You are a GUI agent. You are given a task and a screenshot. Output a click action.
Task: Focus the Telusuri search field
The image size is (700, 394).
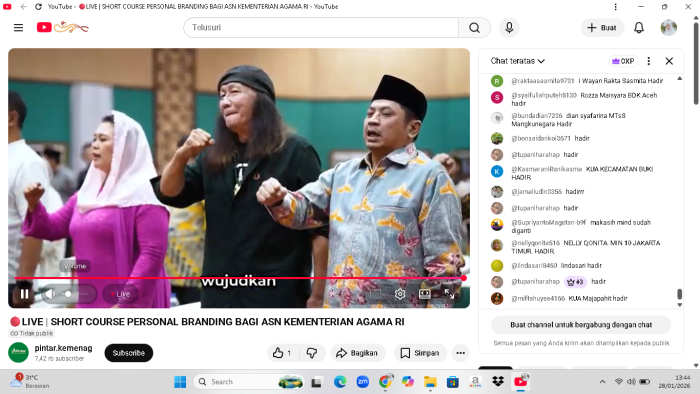pos(321,28)
